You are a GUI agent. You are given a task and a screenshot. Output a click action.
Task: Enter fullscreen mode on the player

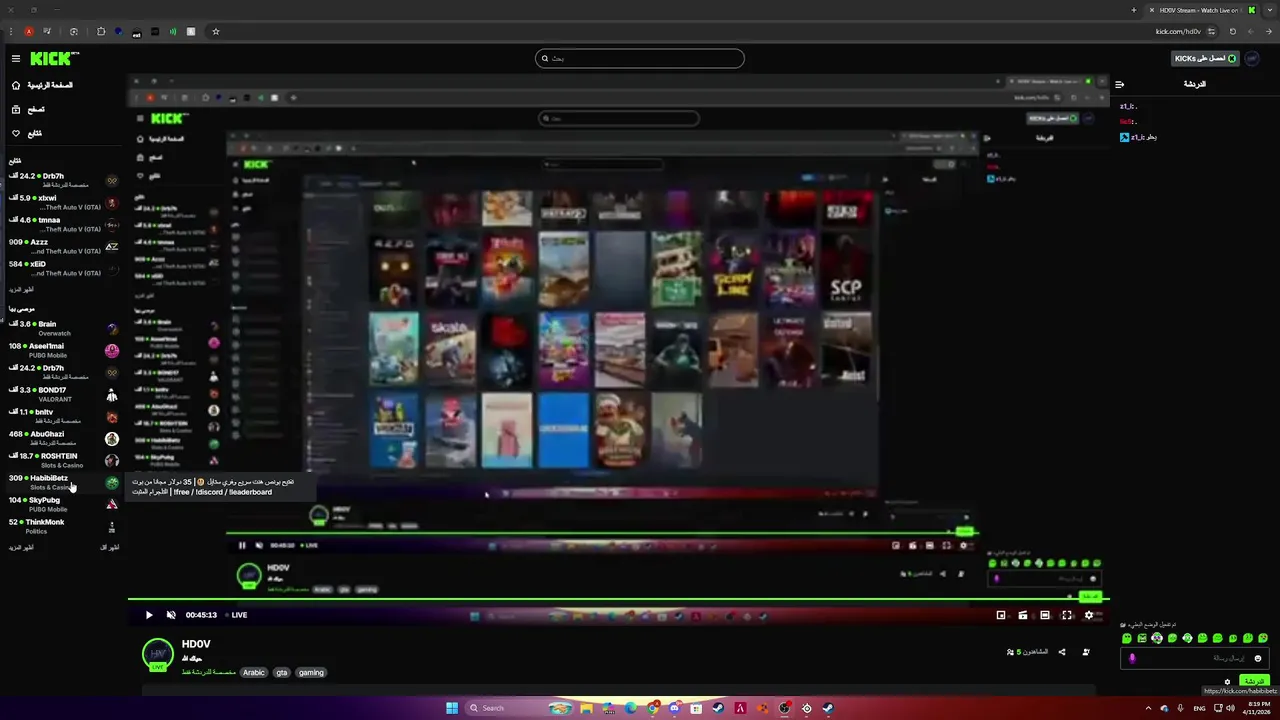pyautogui.click(x=1067, y=615)
